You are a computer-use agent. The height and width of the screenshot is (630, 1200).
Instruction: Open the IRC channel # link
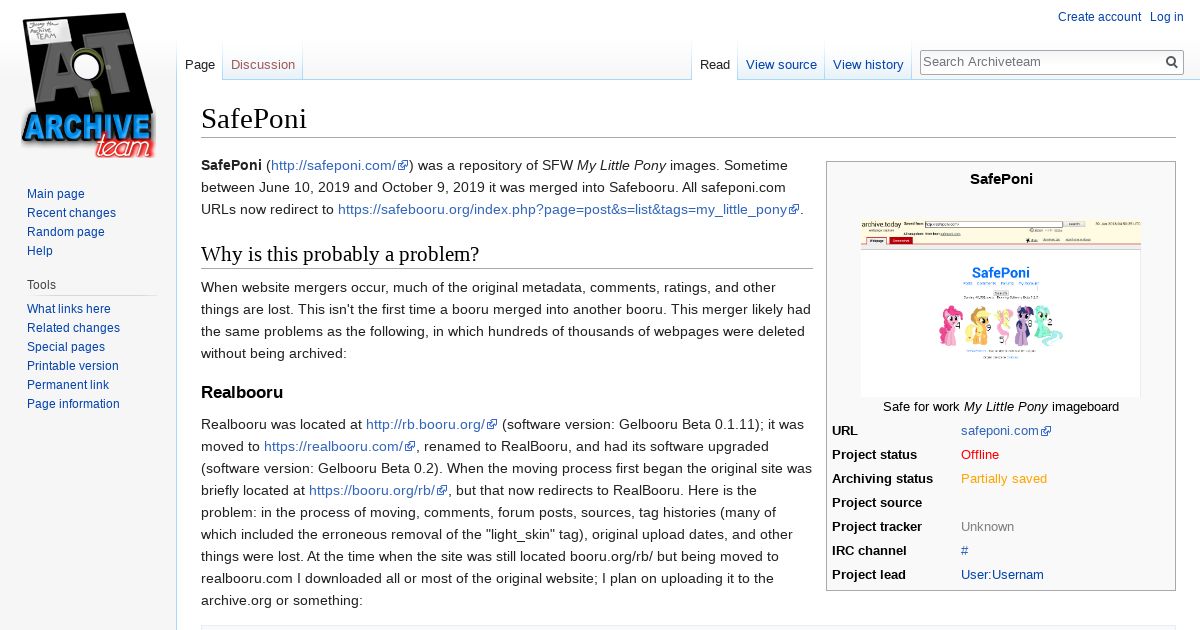(x=965, y=551)
